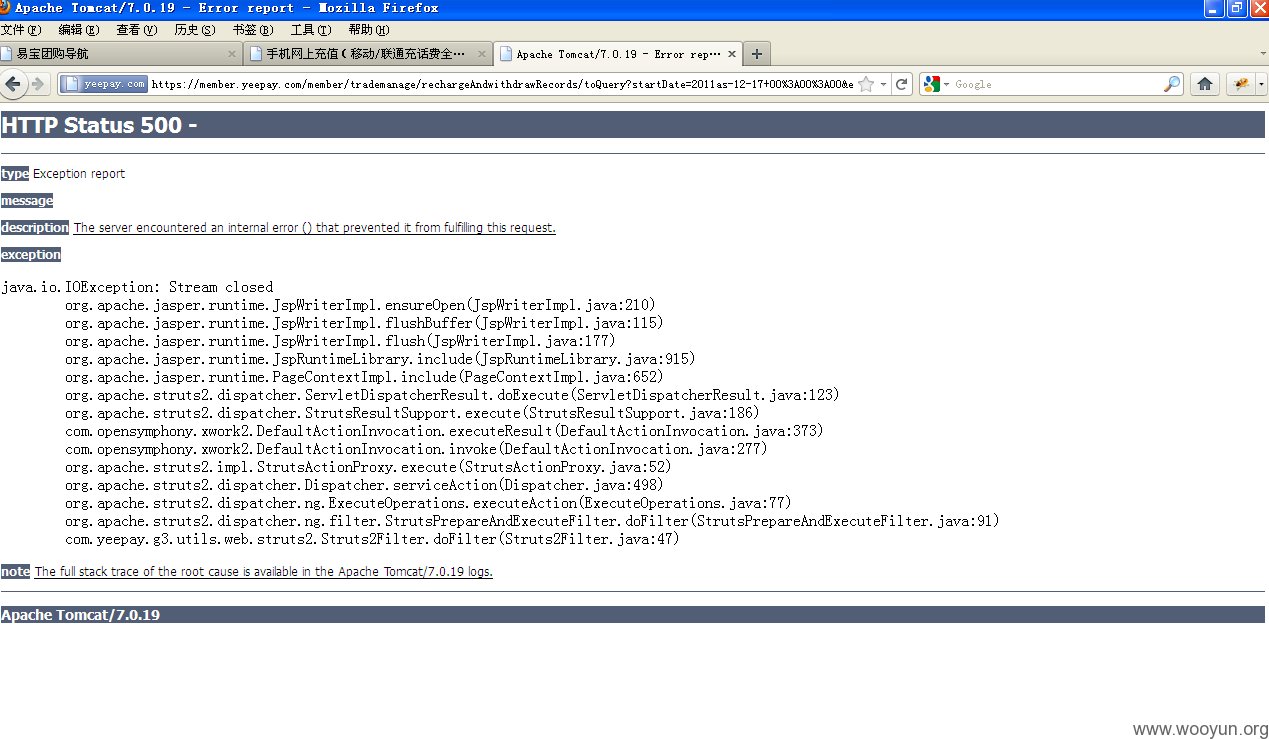Image resolution: width=1269 pixels, height=739 pixels.
Task: Click the Google search box
Action: (1057, 85)
